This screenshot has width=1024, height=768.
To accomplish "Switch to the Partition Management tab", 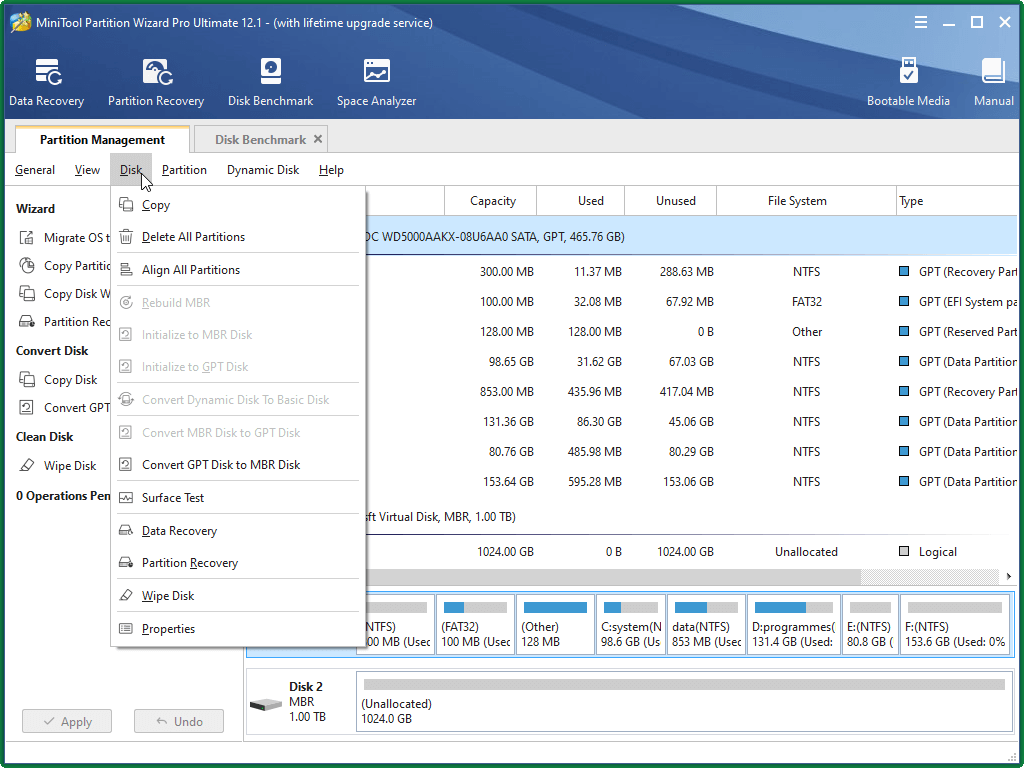I will (x=103, y=139).
